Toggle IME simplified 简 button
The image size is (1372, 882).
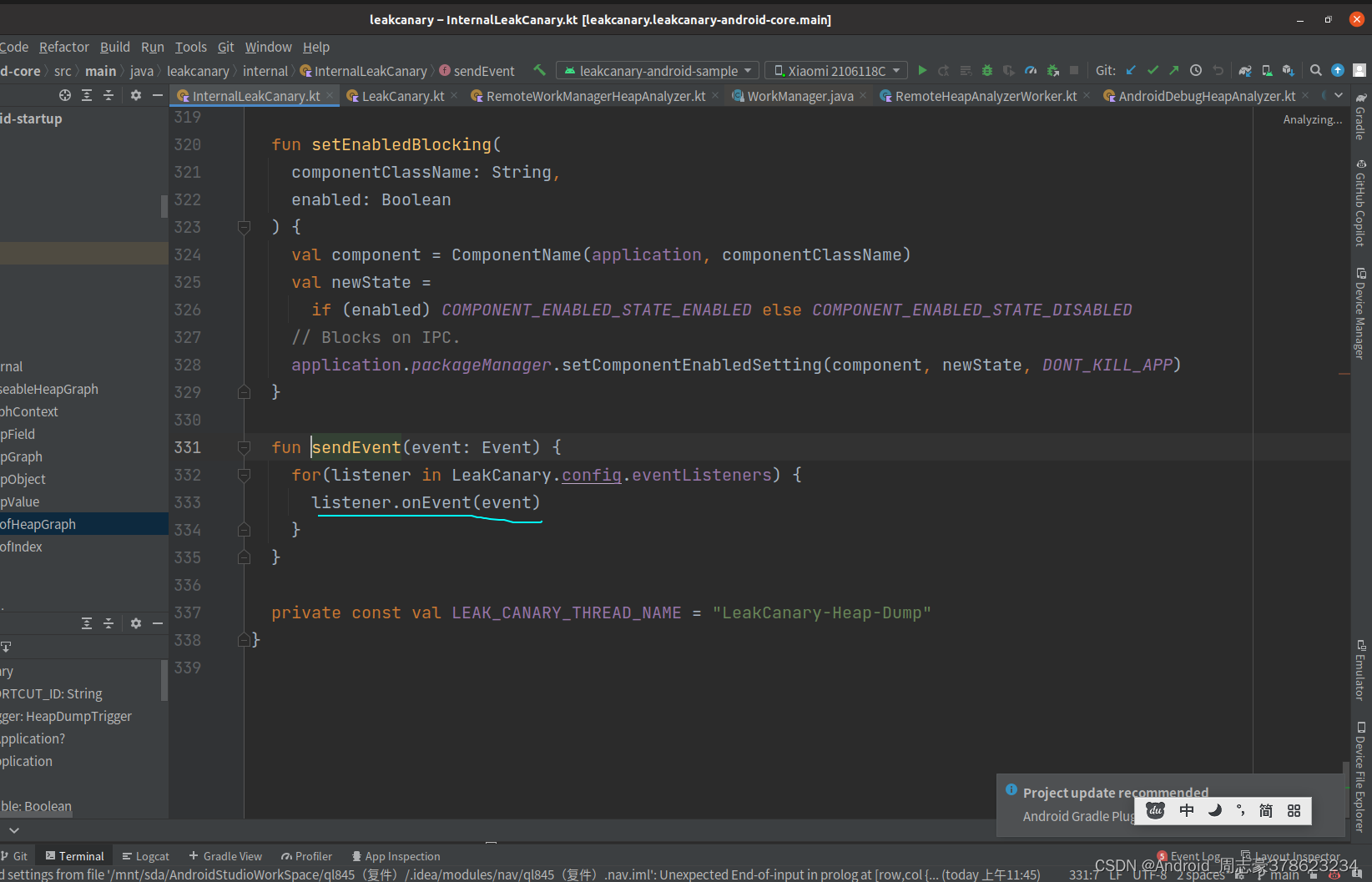[1266, 810]
